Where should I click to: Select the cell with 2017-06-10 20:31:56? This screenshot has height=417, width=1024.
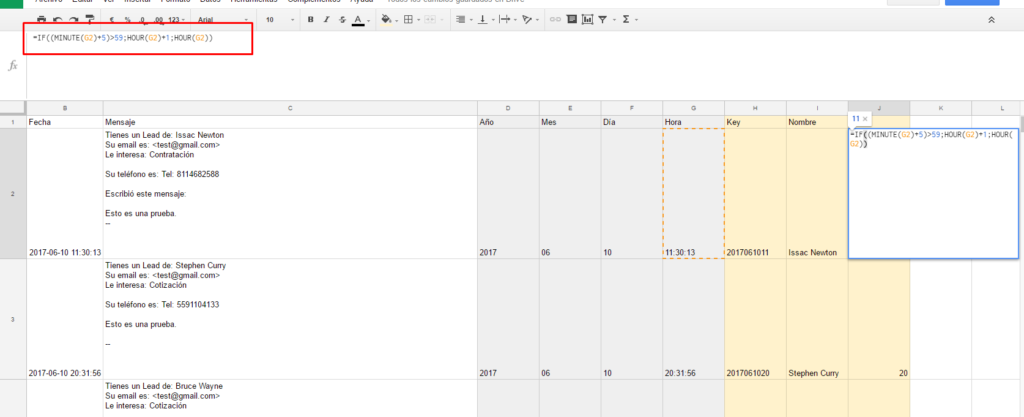tap(65, 319)
